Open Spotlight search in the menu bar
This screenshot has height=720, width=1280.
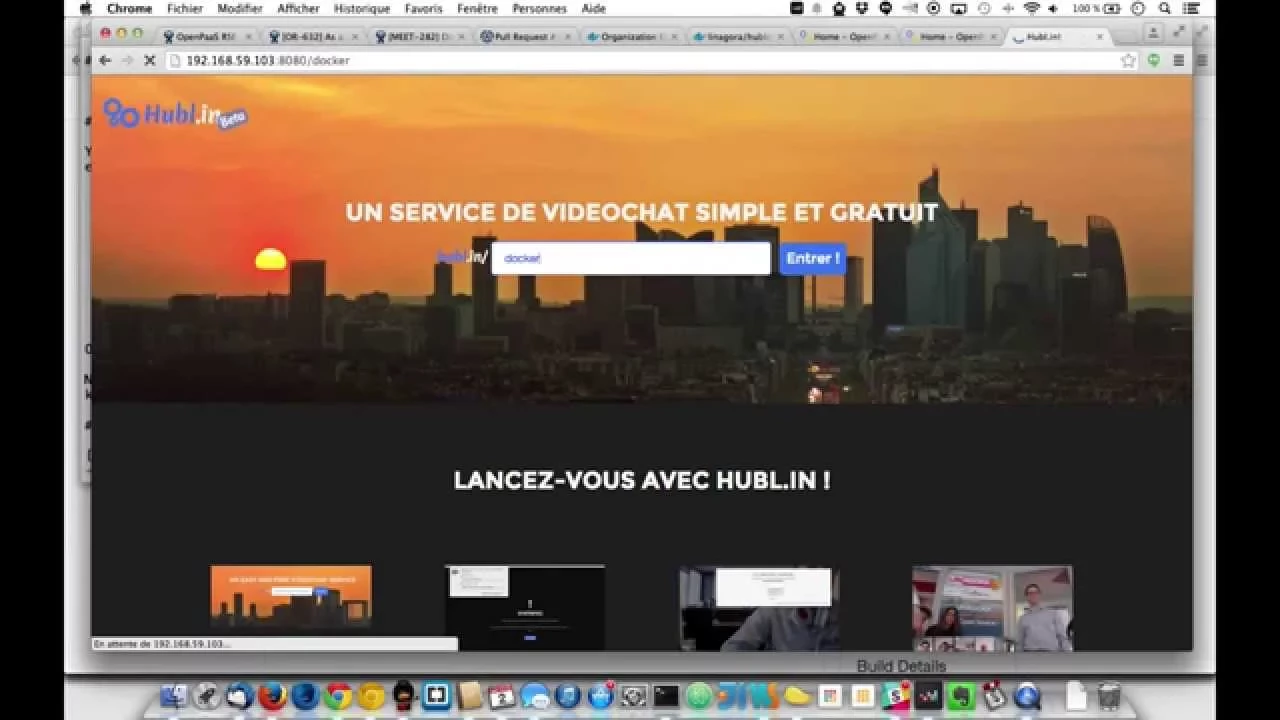[x=1165, y=8]
